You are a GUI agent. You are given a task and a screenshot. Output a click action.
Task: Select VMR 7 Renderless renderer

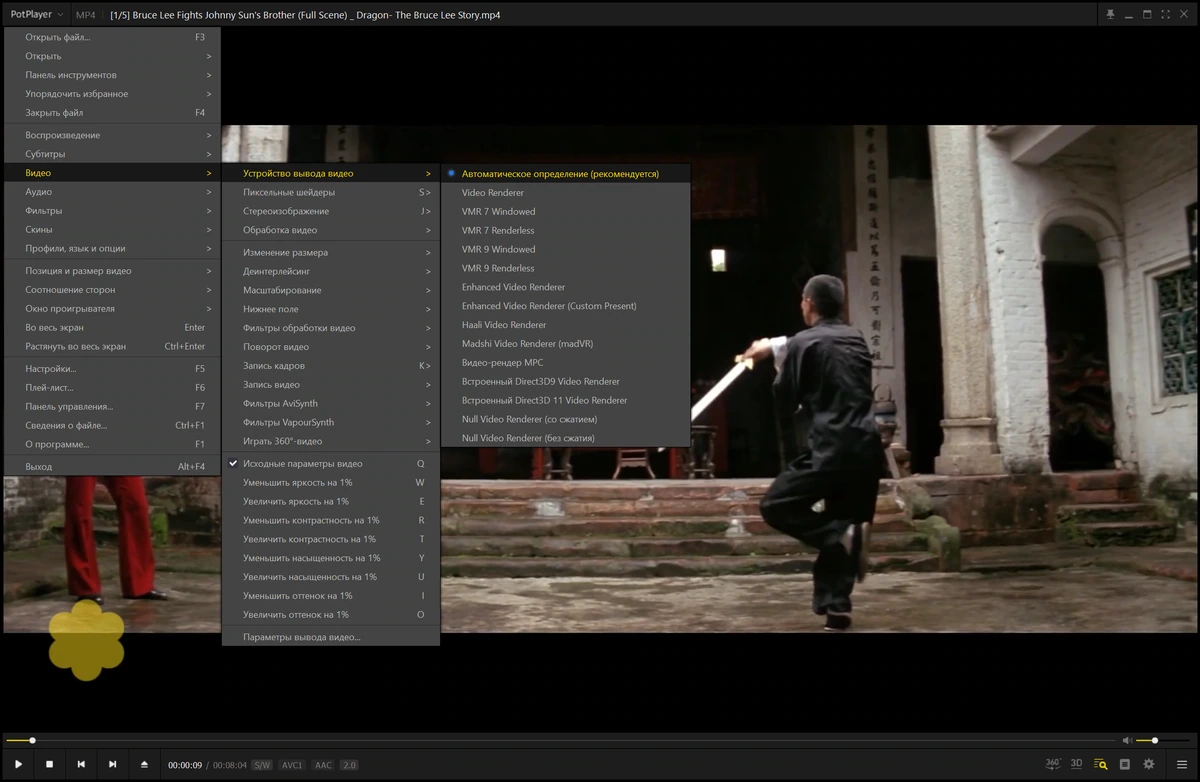click(x=565, y=231)
